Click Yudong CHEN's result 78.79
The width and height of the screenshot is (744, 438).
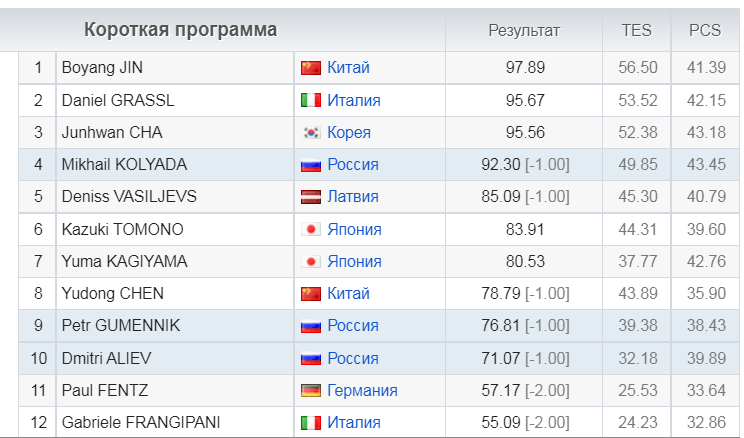click(x=501, y=293)
